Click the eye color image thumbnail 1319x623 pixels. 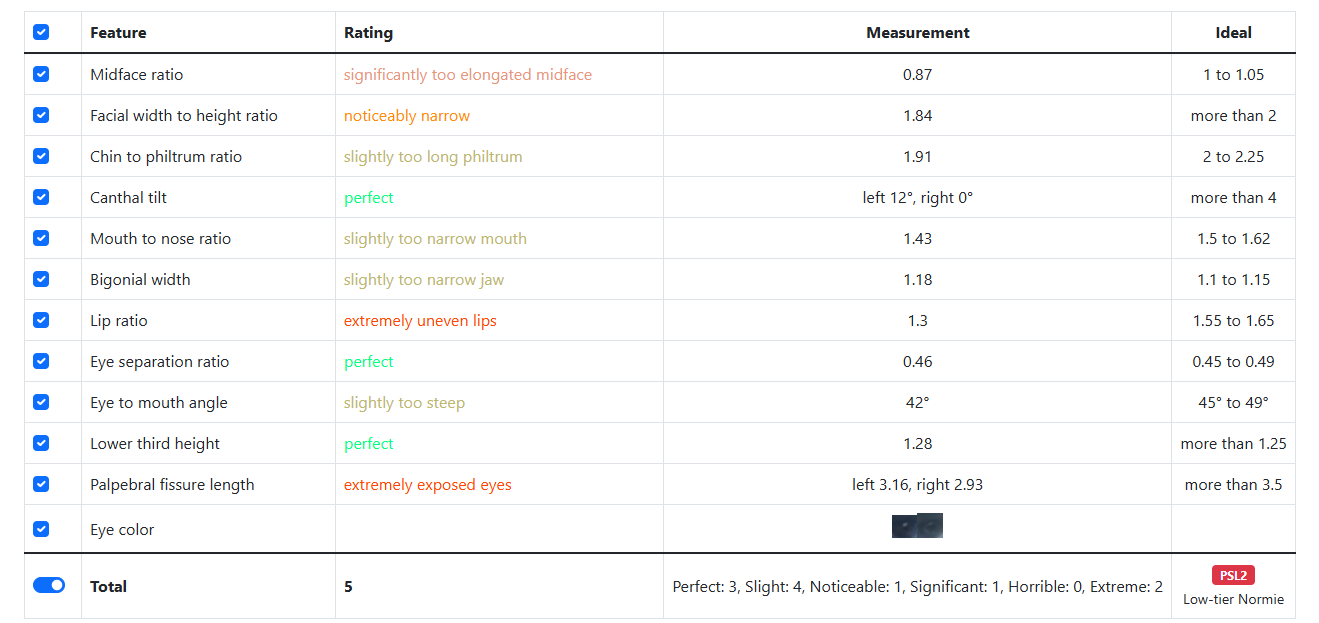tap(917, 526)
